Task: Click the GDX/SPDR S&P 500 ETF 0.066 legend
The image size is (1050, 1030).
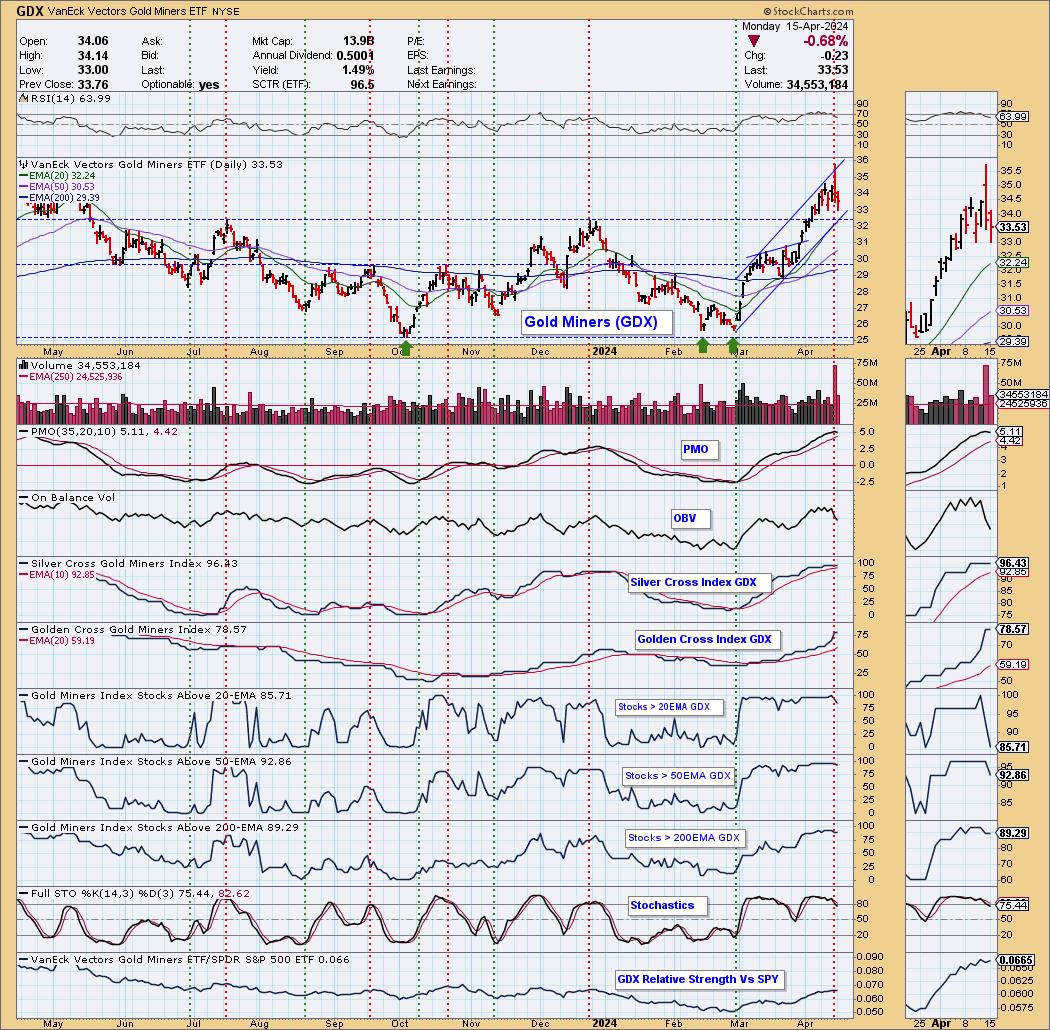Action: (x=184, y=959)
